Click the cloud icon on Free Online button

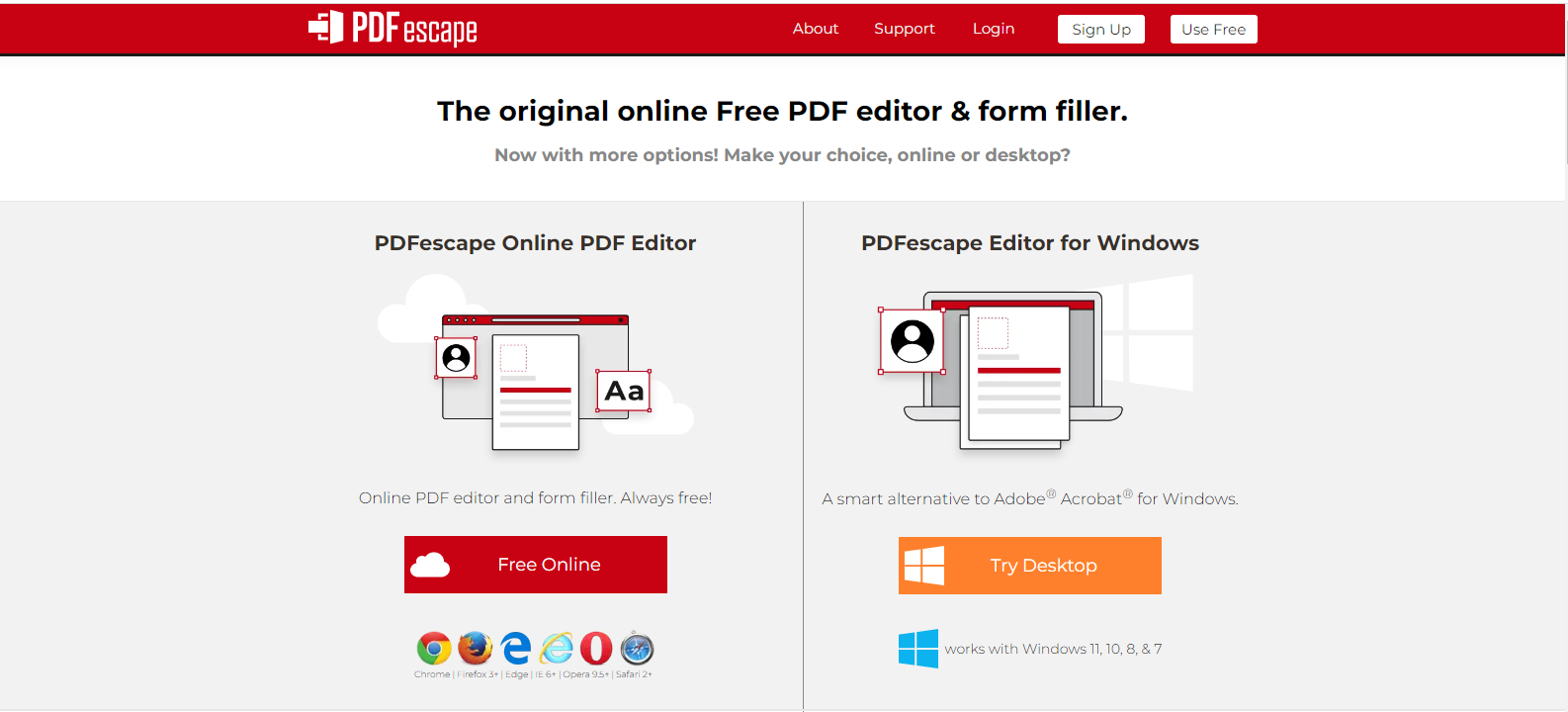pyautogui.click(x=430, y=565)
